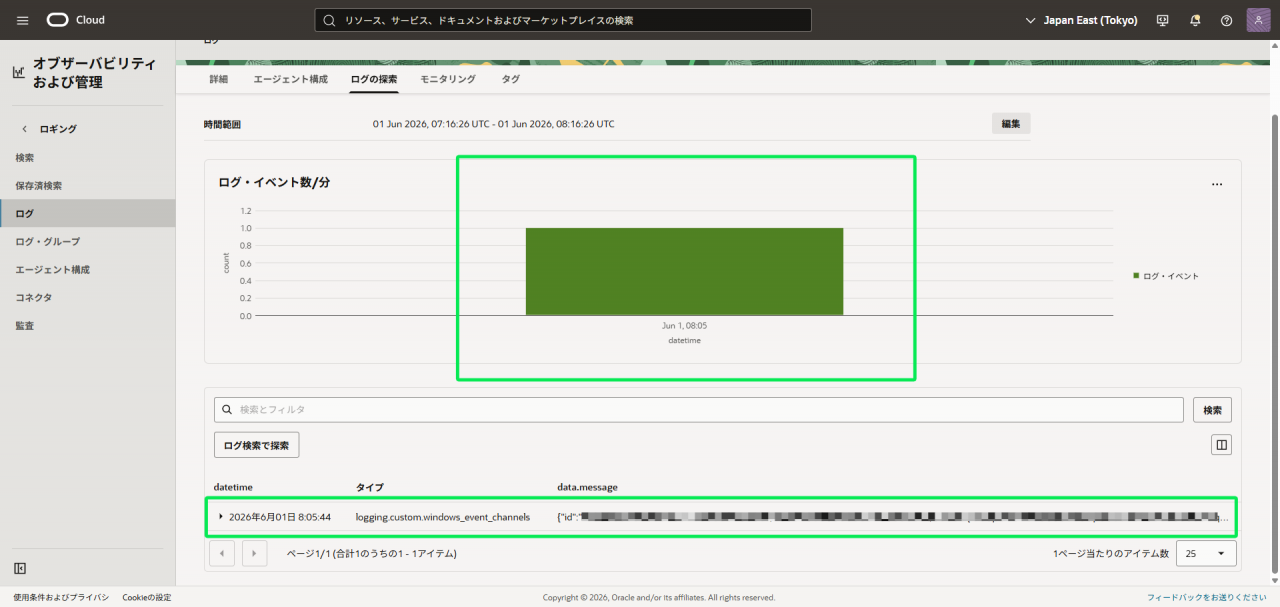This screenshot has height=607, width=1280.
Task: Switch to the 詳細 tab
Action: click(x=219, y=79)
